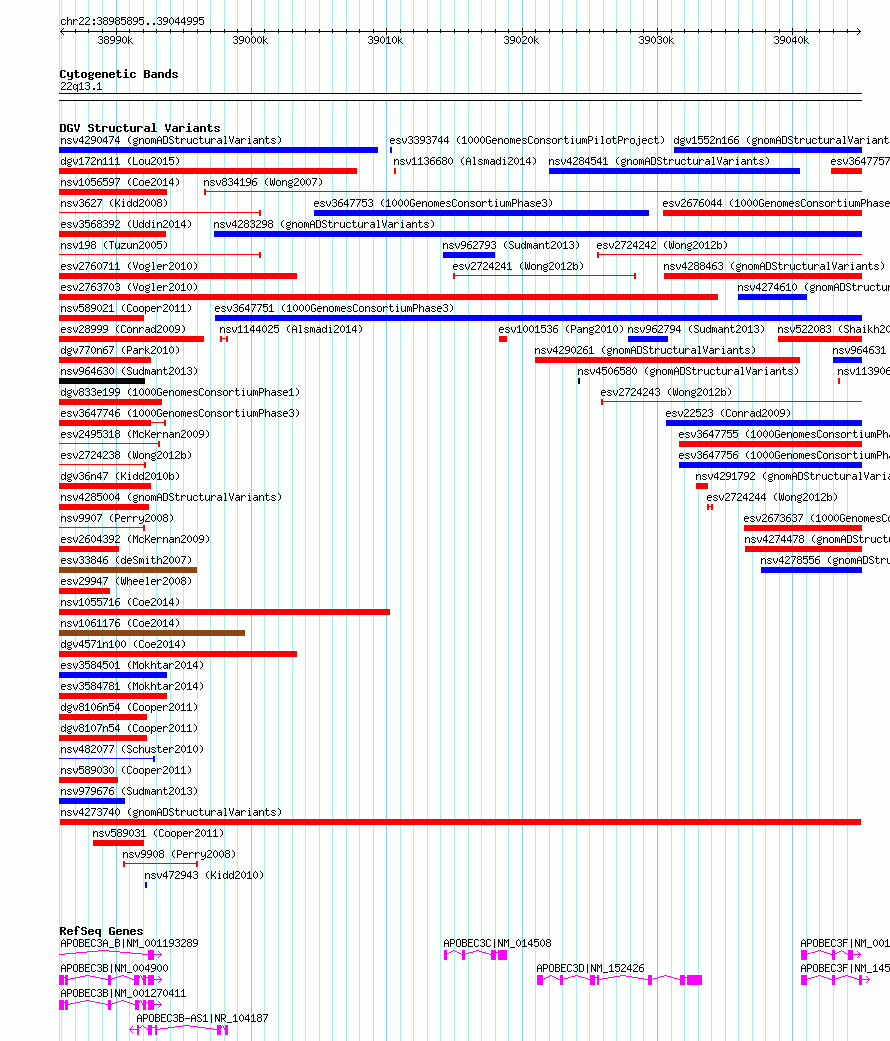The width and height of the screenshot is (890, 1041).
Task: Select nsv1144025 (Alsmadi2014) label
Action: coord(291,329)
